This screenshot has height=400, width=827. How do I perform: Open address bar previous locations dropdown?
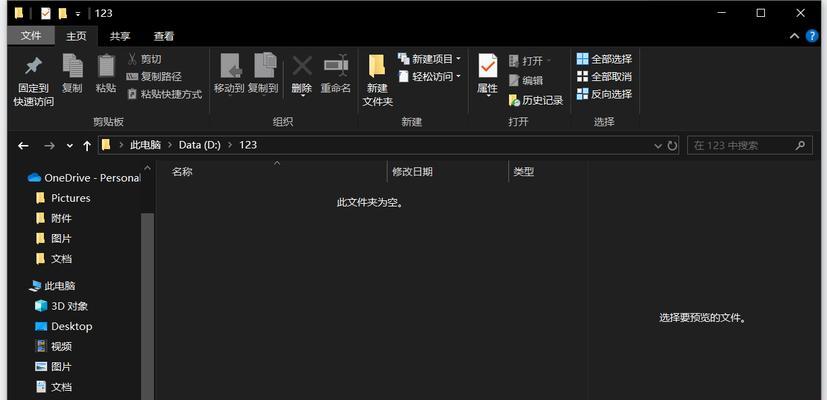tap(658, 146)
